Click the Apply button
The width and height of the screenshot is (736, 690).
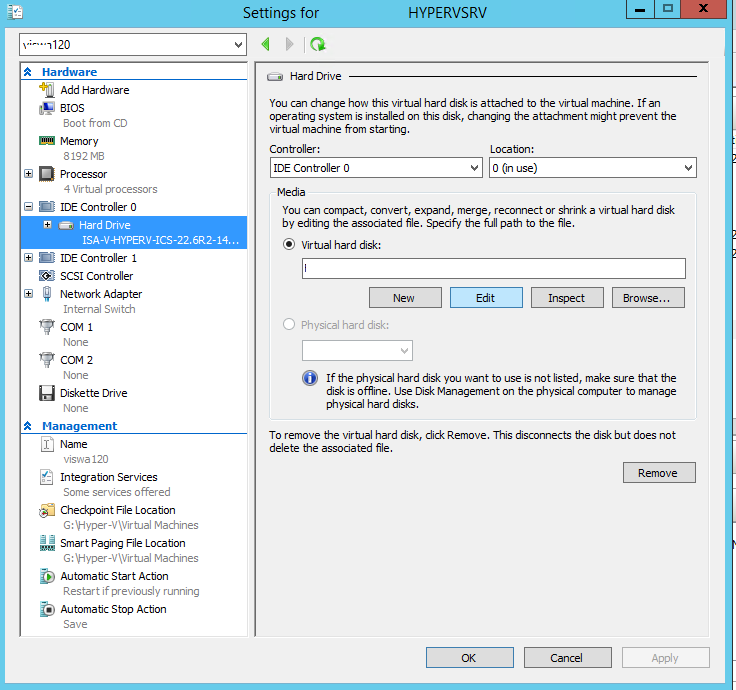666,658
